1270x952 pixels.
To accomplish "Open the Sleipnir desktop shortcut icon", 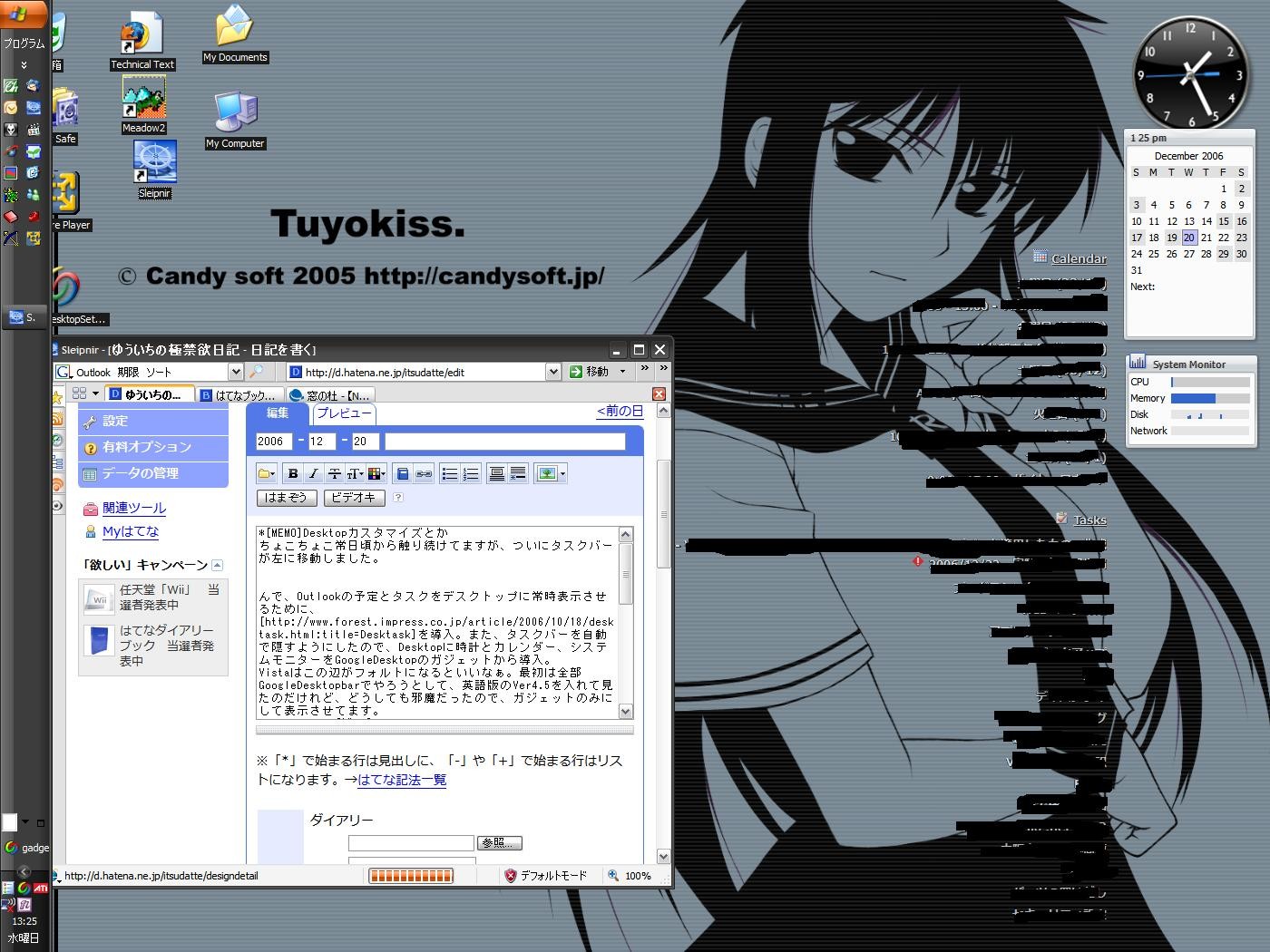I will coord(154,170).
